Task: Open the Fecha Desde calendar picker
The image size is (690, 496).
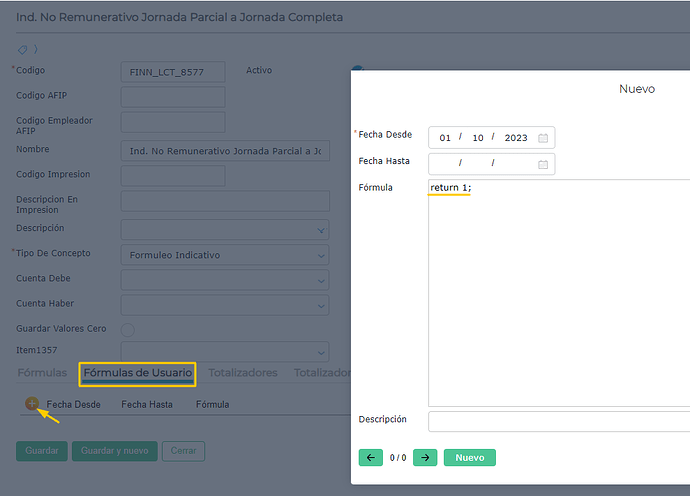Action: tap(543, 138)
